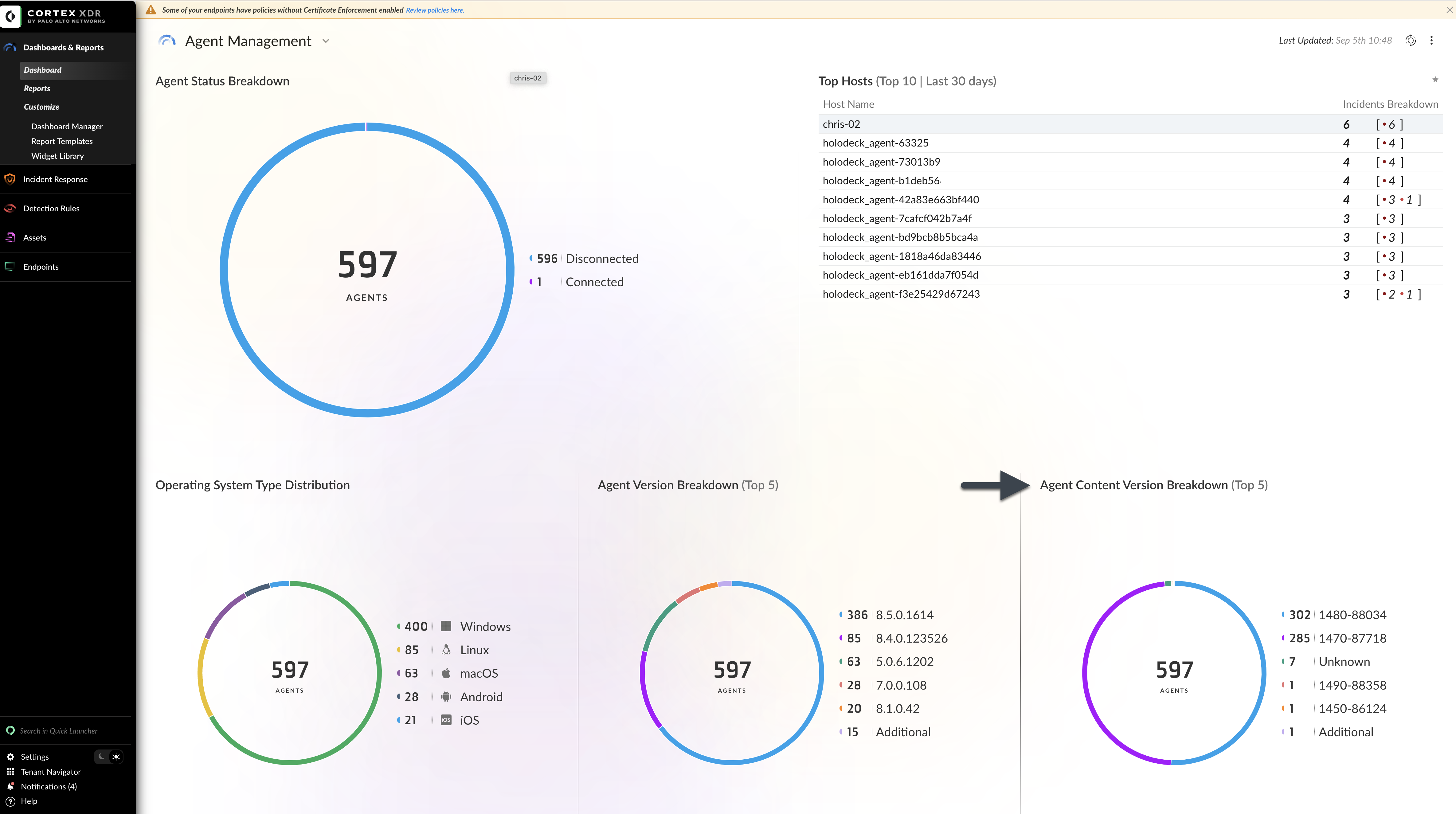Click the Linux penguin icon in OS legend
The height and width of the screenshot is (814, 1456).
tap(446, 649)
